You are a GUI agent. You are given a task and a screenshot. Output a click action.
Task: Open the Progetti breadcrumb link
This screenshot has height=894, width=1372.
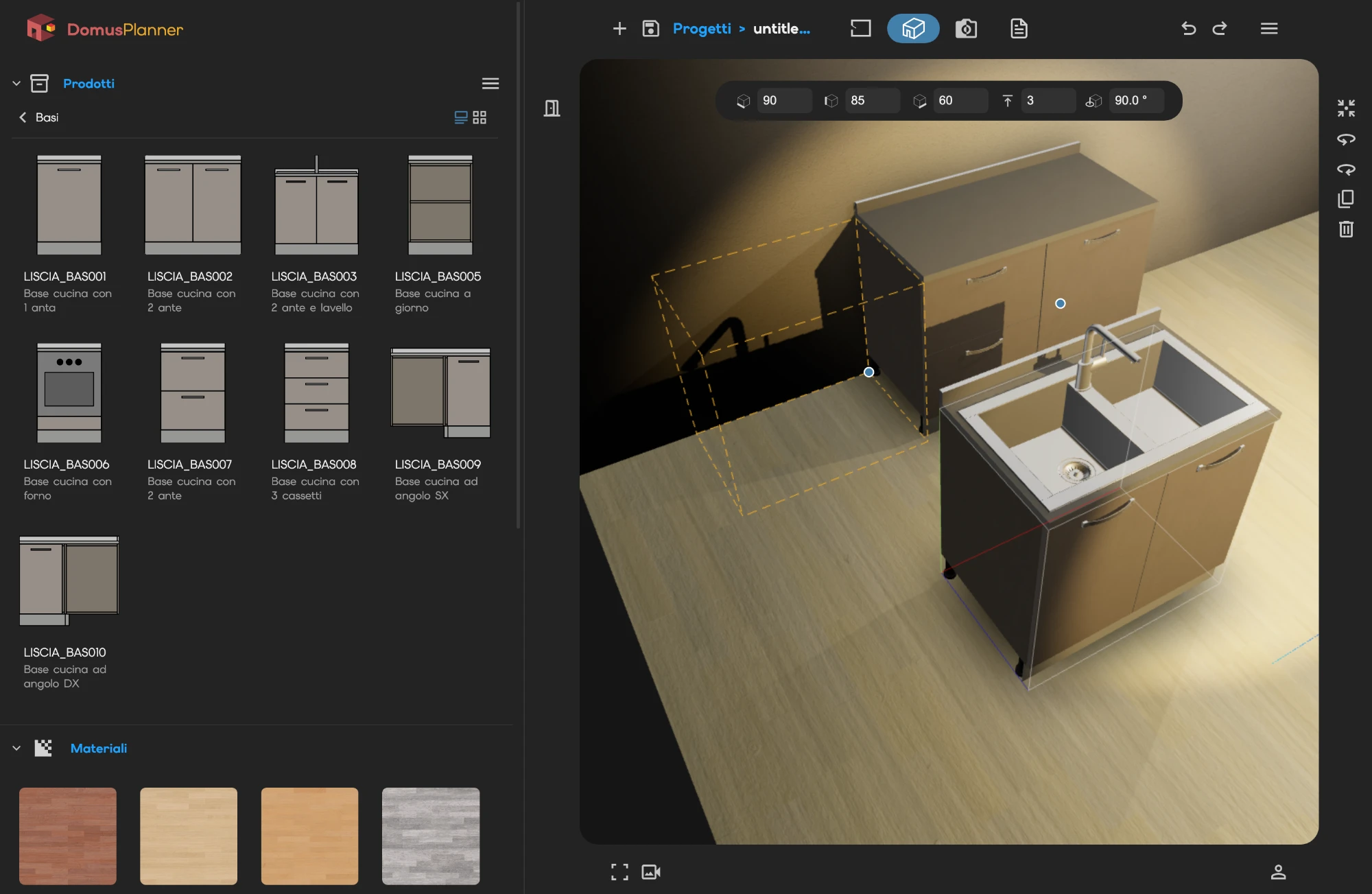pos(702,29)
